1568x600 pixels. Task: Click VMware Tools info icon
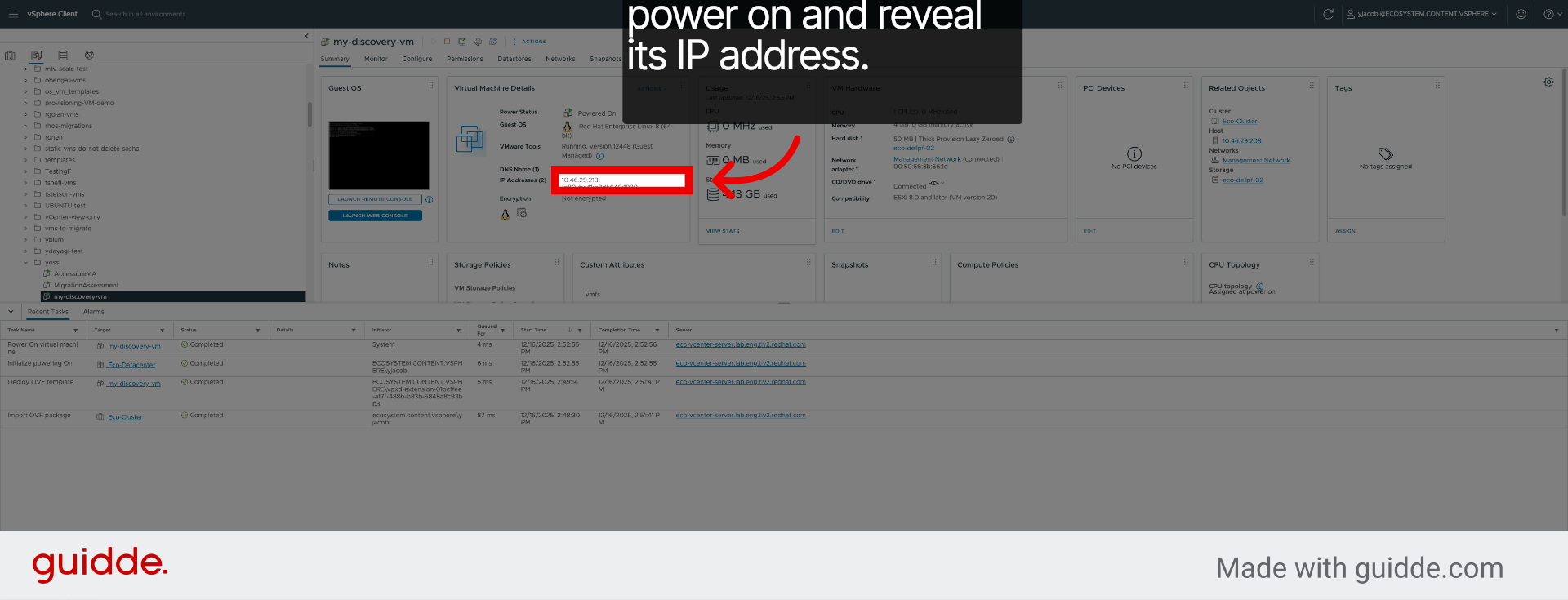[599, 156]
